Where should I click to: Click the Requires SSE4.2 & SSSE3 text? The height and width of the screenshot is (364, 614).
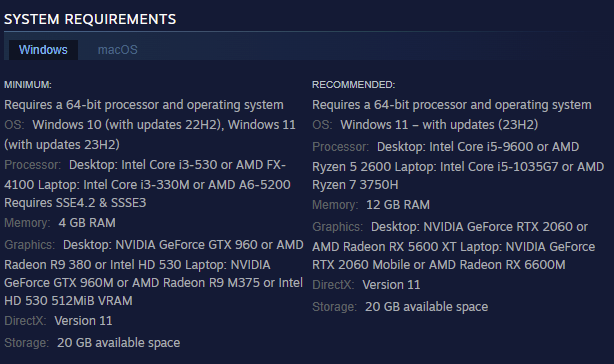pyautogui.click(x=75, y=203)
